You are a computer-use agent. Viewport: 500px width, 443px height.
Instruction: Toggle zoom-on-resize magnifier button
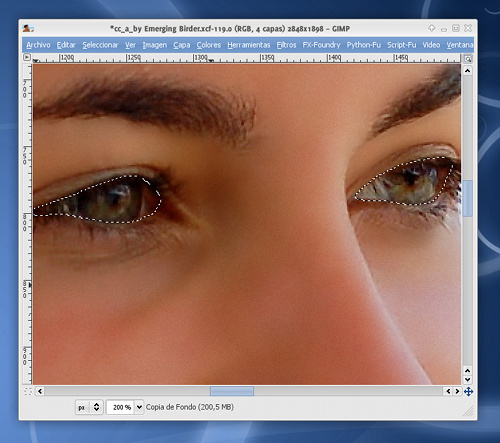coord(468,59)
